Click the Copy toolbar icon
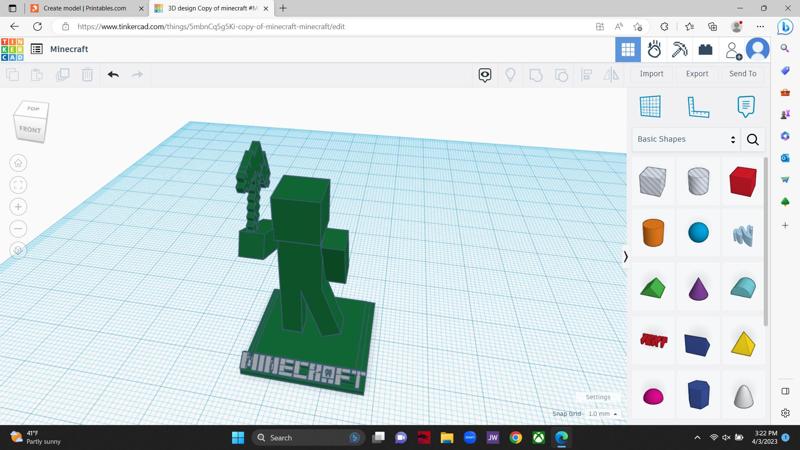This screenshot has width=800, height=450. [13, 75]
